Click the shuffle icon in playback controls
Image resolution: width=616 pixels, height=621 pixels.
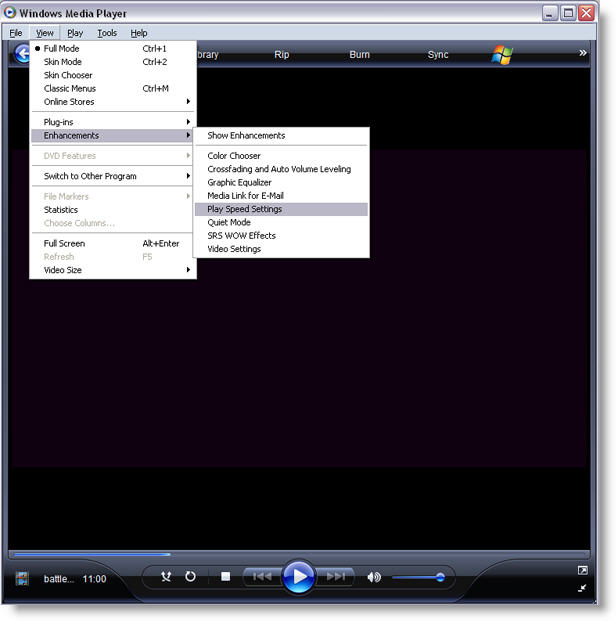[166, 576]
